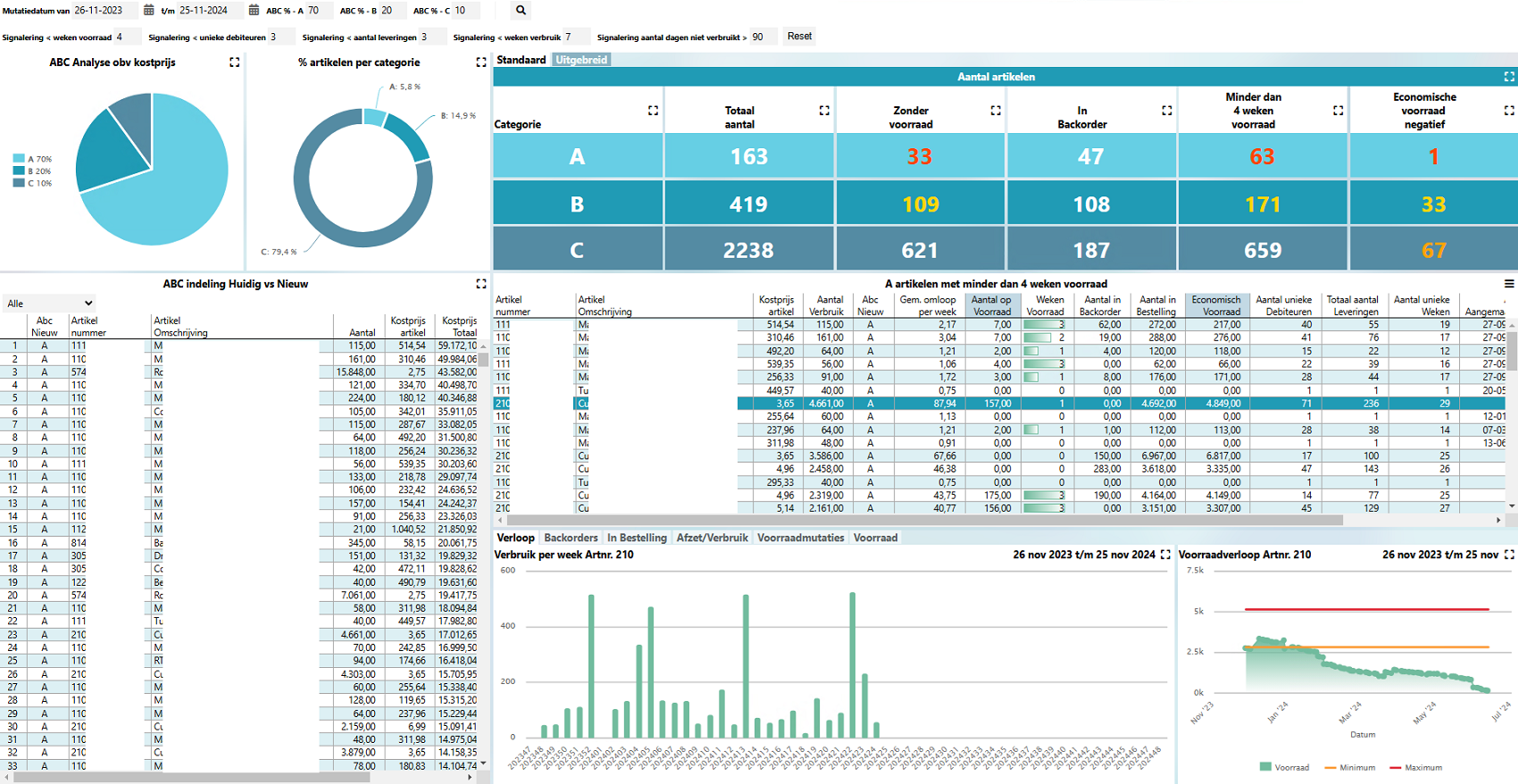
Task: Open the Alle category filter dropdown
Action: pos(49,304)
